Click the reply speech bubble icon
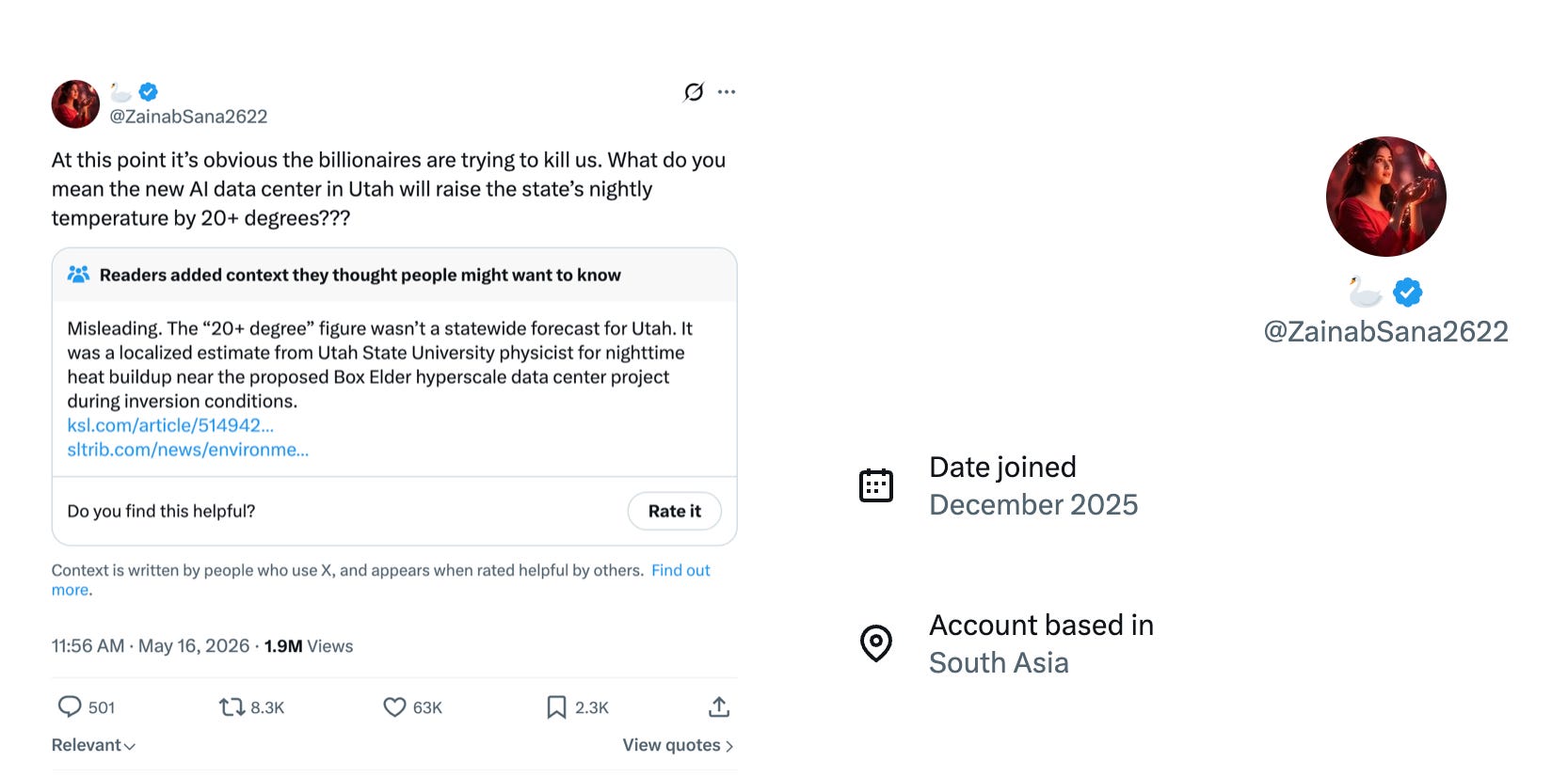This screenshot has height=777, width=1568. (70, 706)
